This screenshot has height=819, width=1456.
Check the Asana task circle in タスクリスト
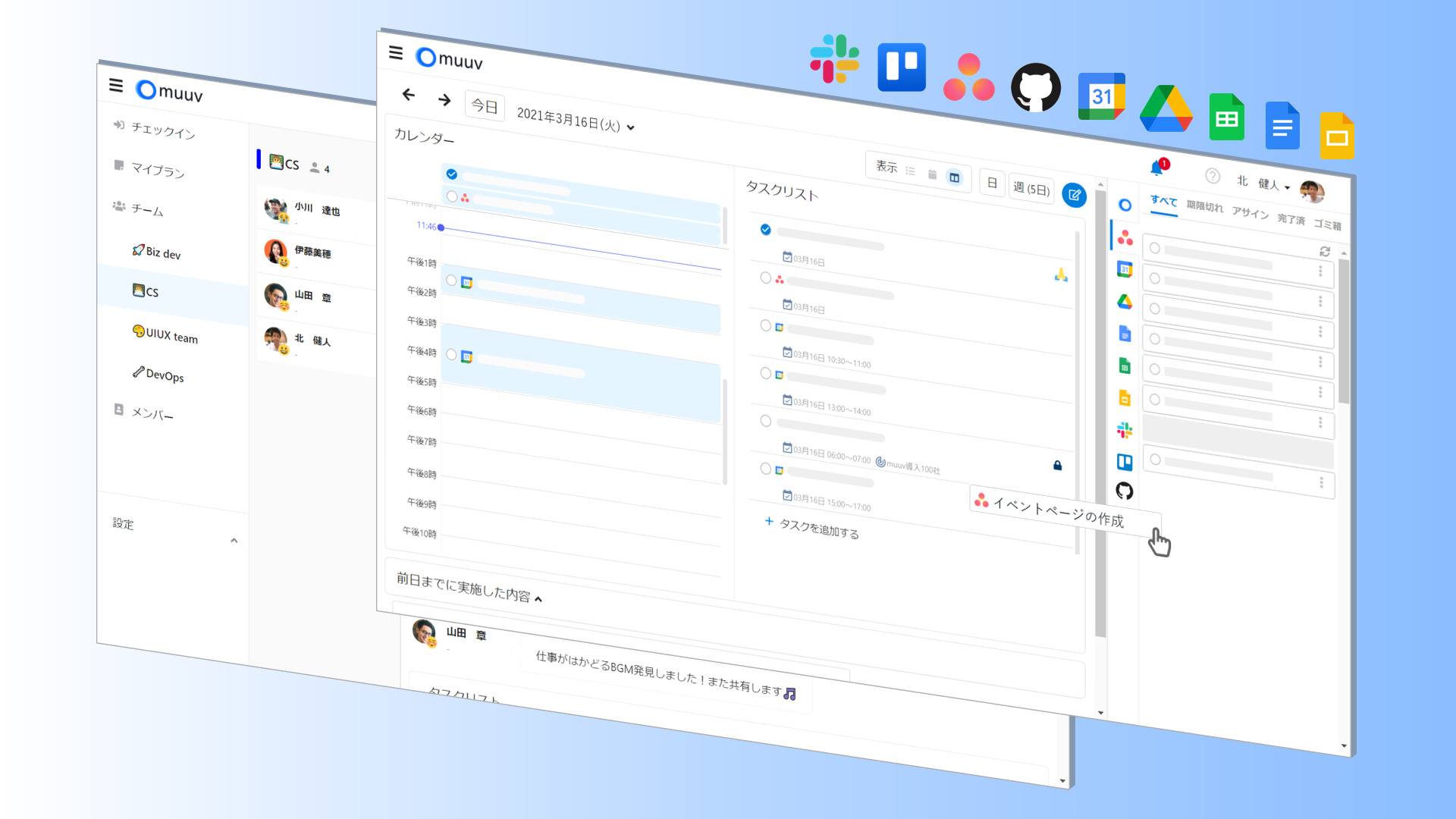coord(765,278)
